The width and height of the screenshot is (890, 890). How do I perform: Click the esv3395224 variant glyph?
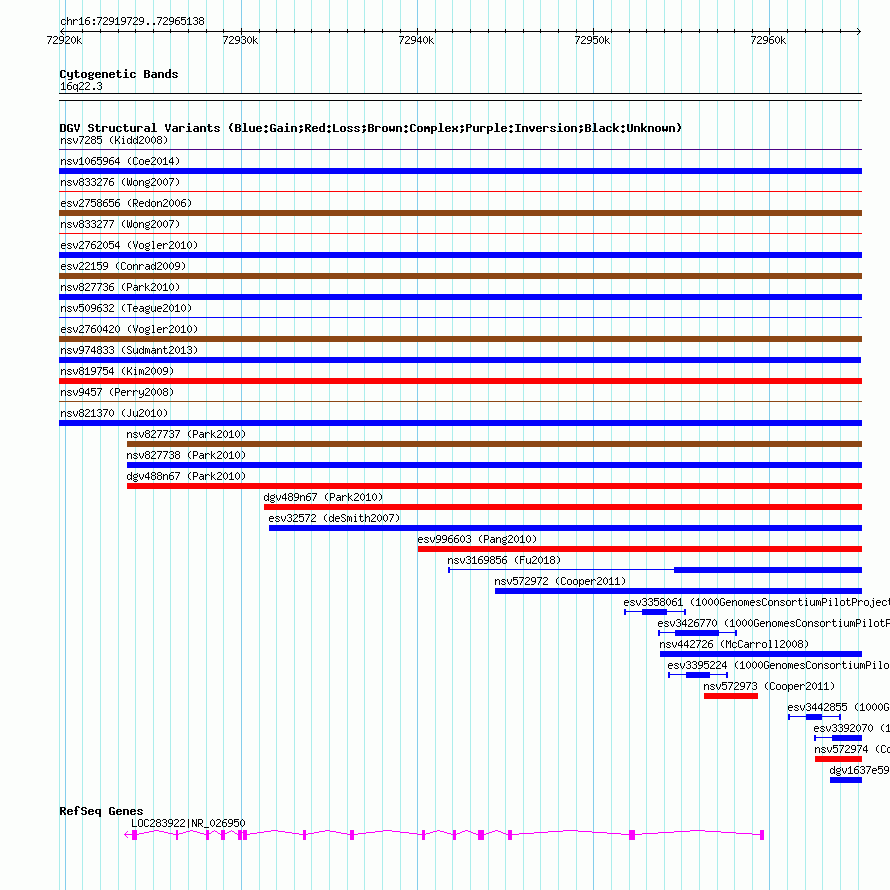pos(698,675)
